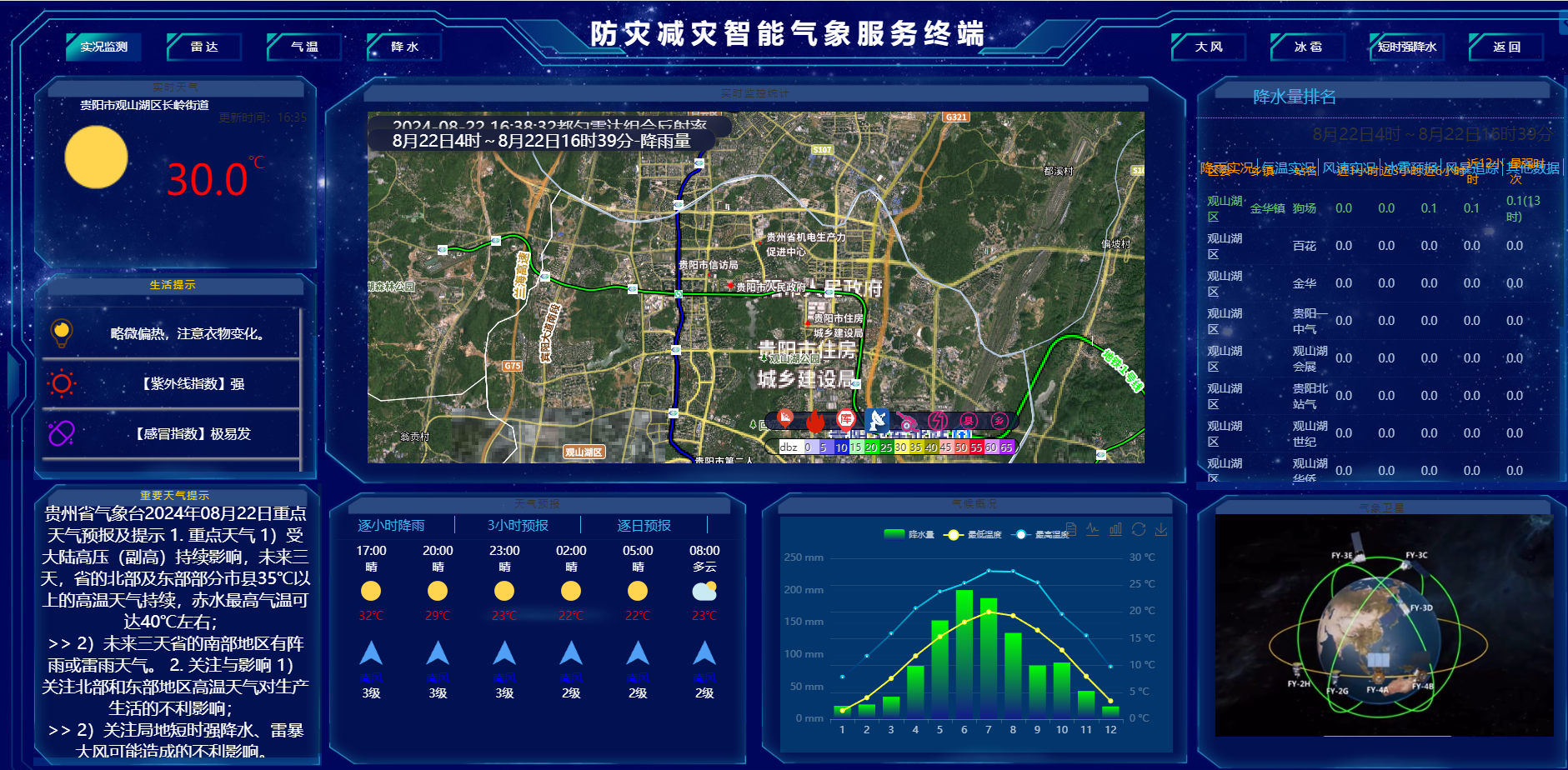Open the chart data view icon
Image resolution: width=1568 pixels, height=770 pixels.
[x=1070, y=529]
